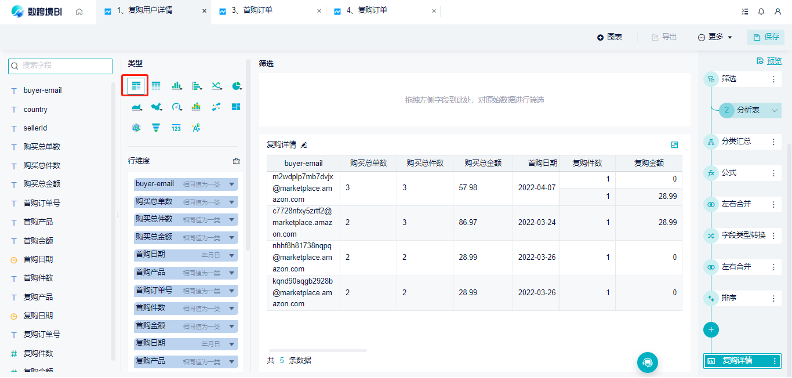The height and width of the screenshot is (378, 792).
Task: Pick the funnel chart type icon
Action: click(x=156, y=127)
